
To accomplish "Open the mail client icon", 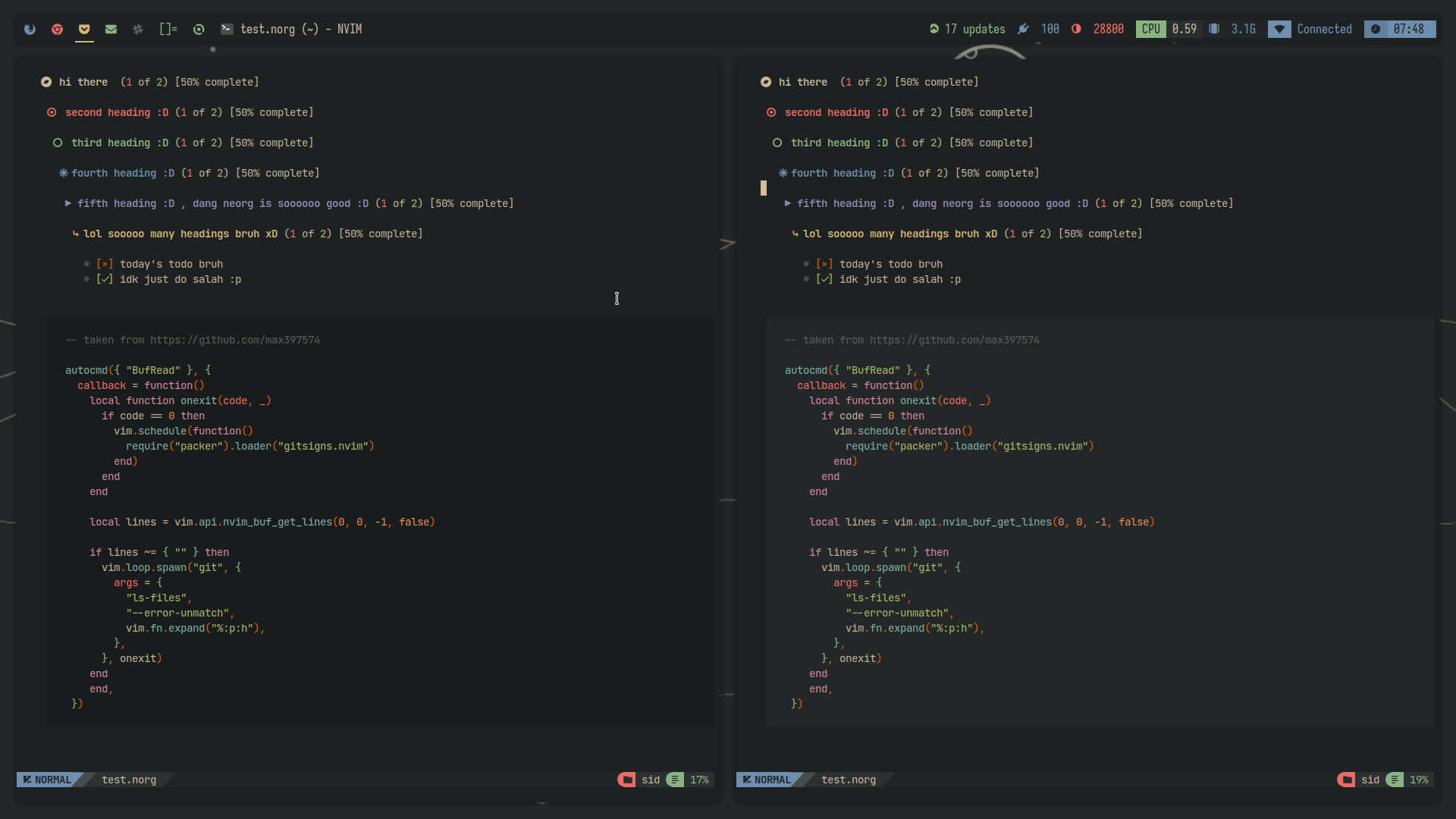I will click(x=111, y=29).
